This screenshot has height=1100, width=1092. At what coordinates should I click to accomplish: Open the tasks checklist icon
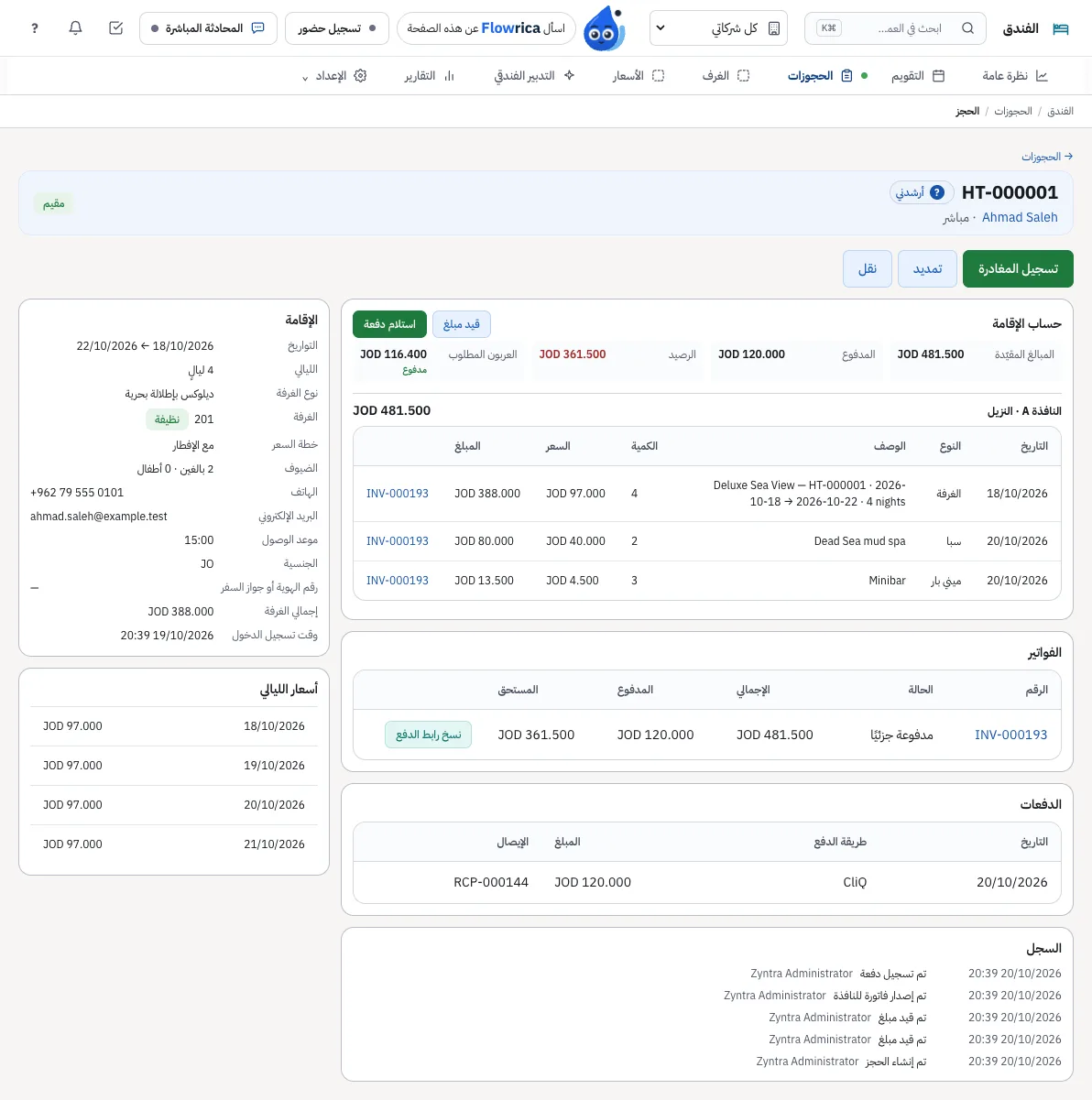click(115, 28)
